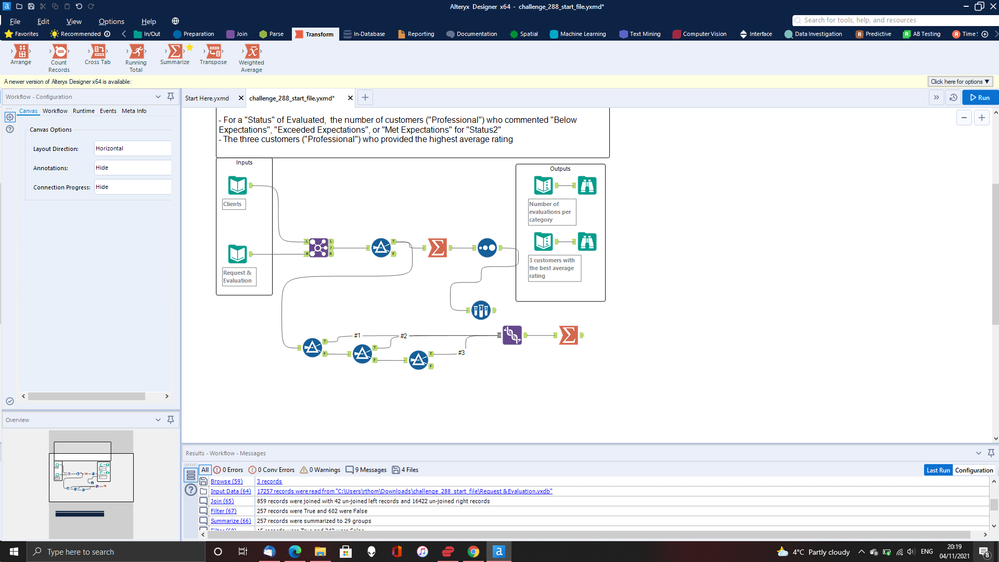Open Click here for options dropdown
999x562 pixels.
point(959,82)
